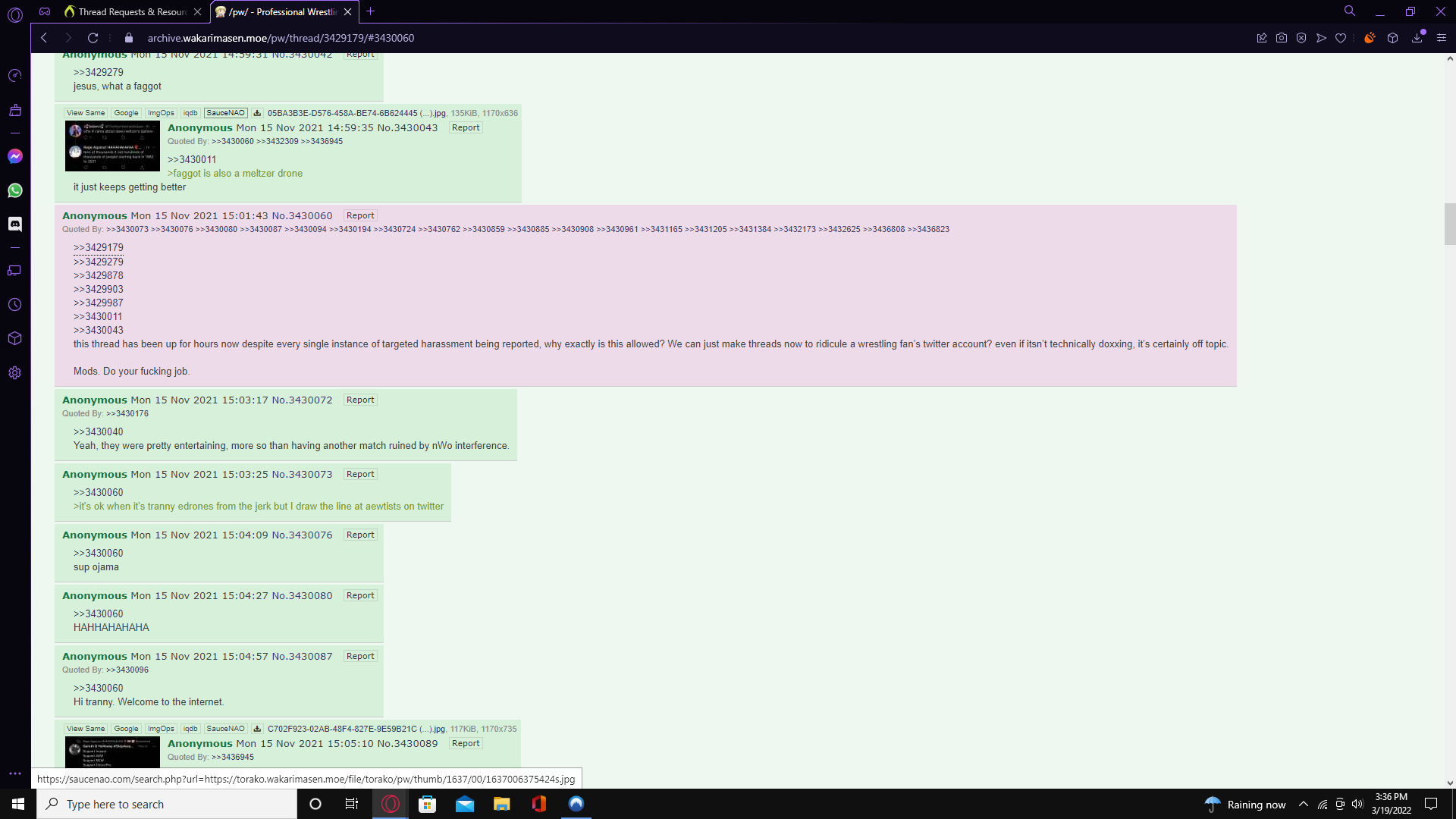Open Easy Setup sliders menu
1456x819 pixels.
[x=1442, y=38]
